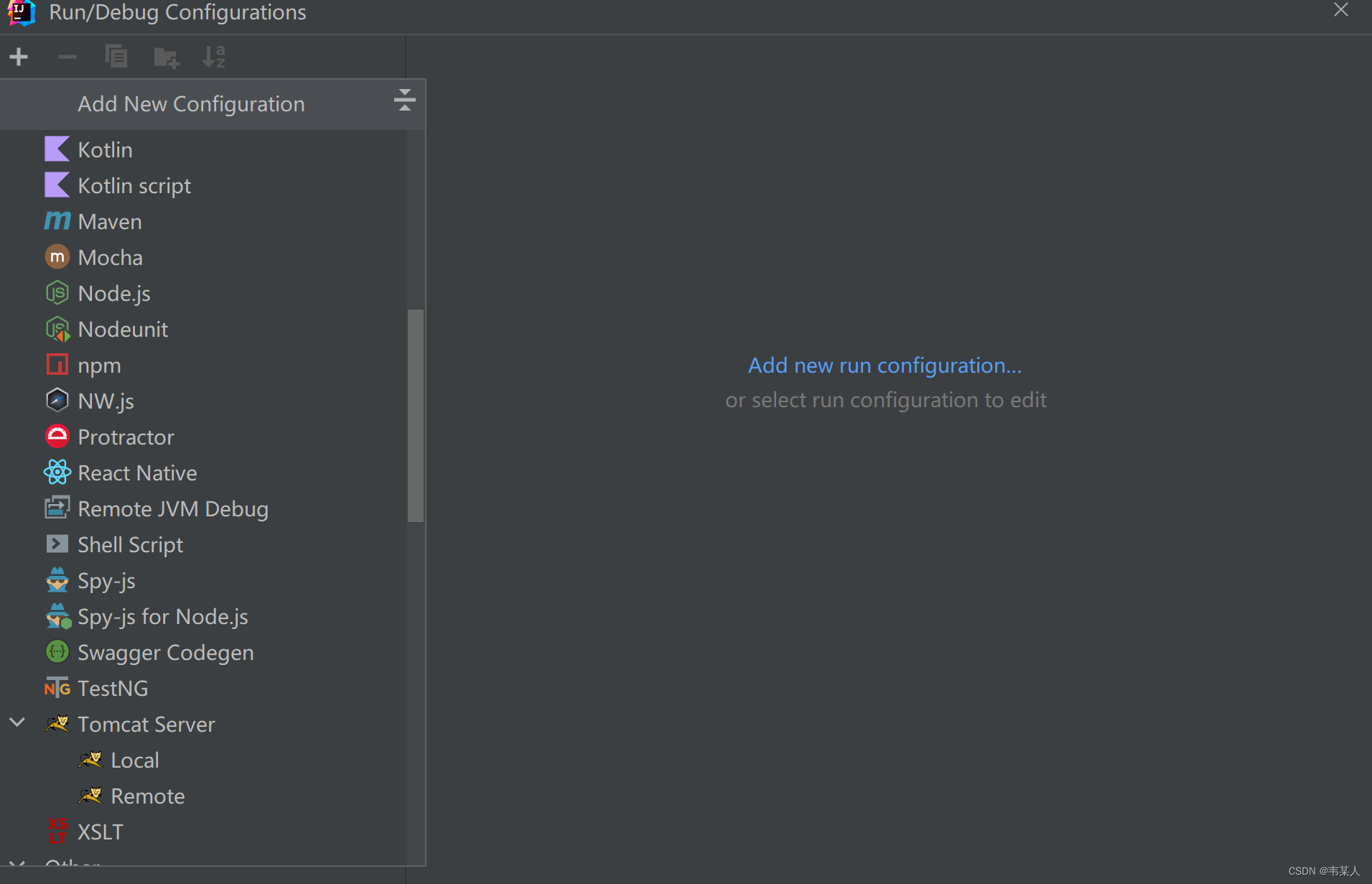Copy the selected configuration using toolbar icon
The width and height of the screenshot is (1372, 884).
116,56
